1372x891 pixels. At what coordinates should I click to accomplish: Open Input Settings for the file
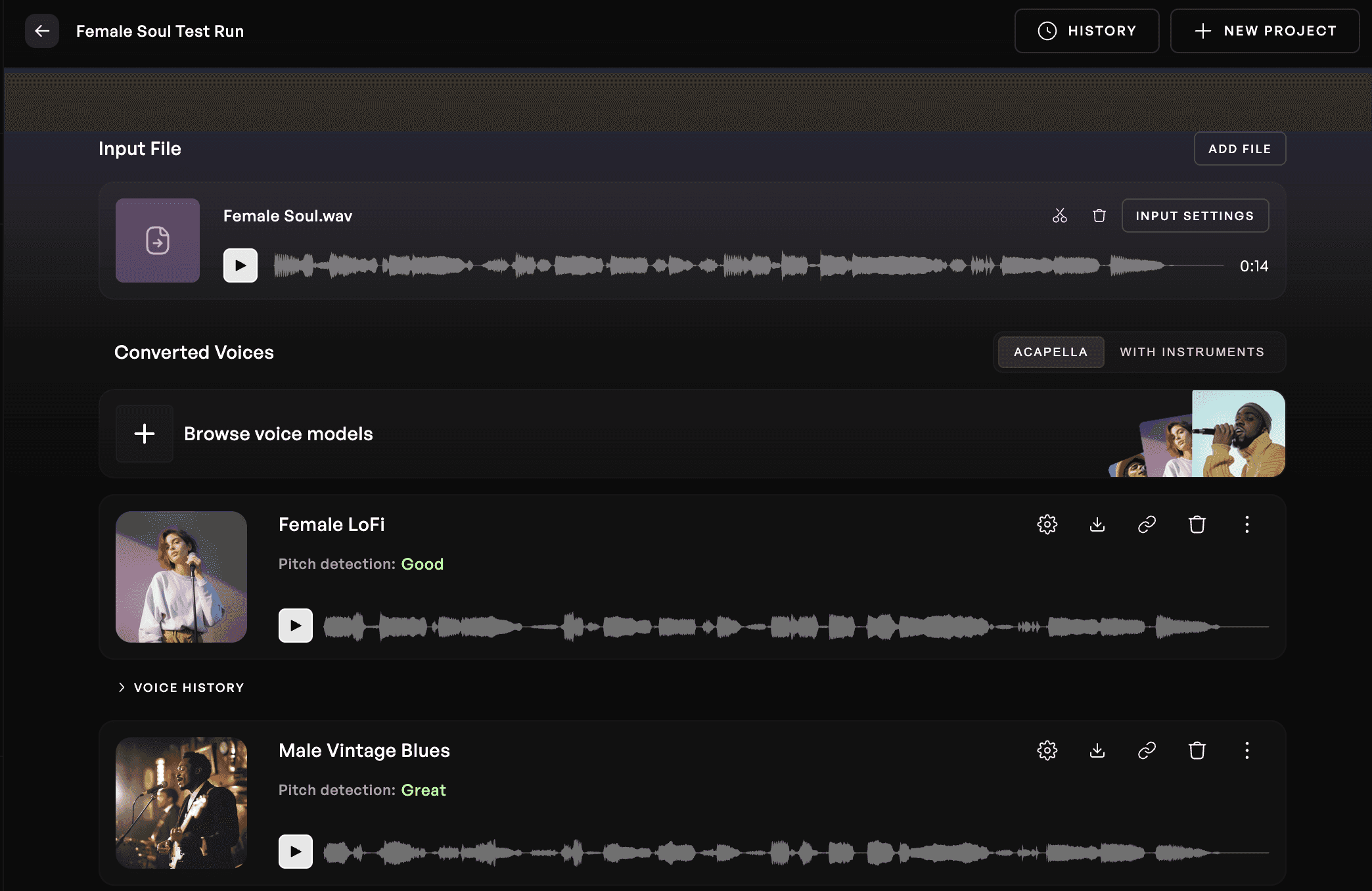coord(1195,216)
